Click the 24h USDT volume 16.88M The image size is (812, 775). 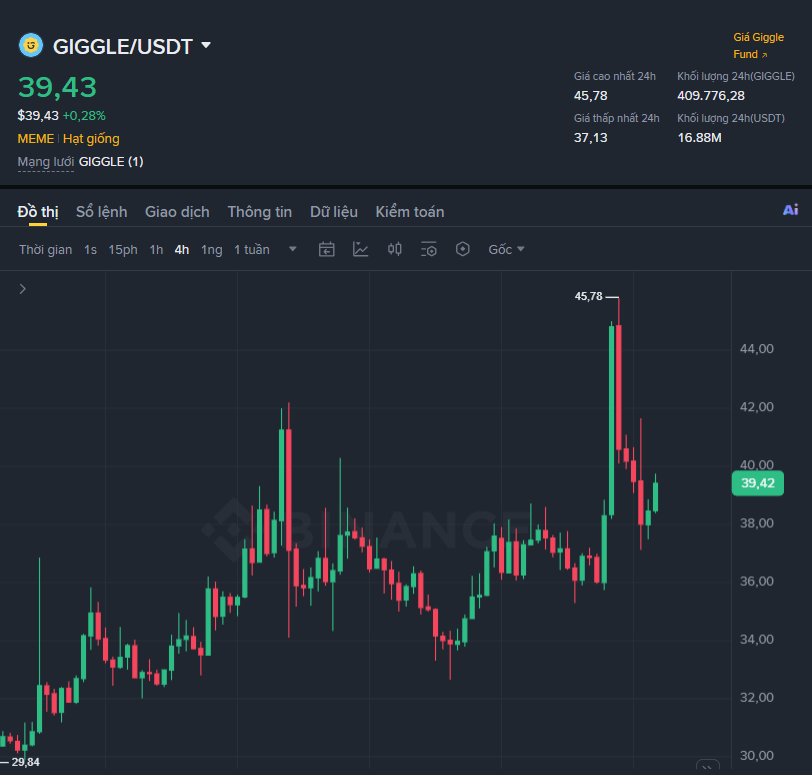700,138
